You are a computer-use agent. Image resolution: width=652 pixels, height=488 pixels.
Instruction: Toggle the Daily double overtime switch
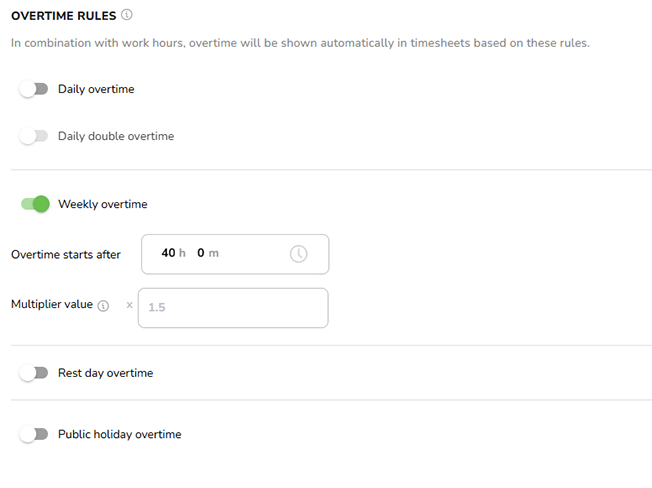[x=34, y=136]
